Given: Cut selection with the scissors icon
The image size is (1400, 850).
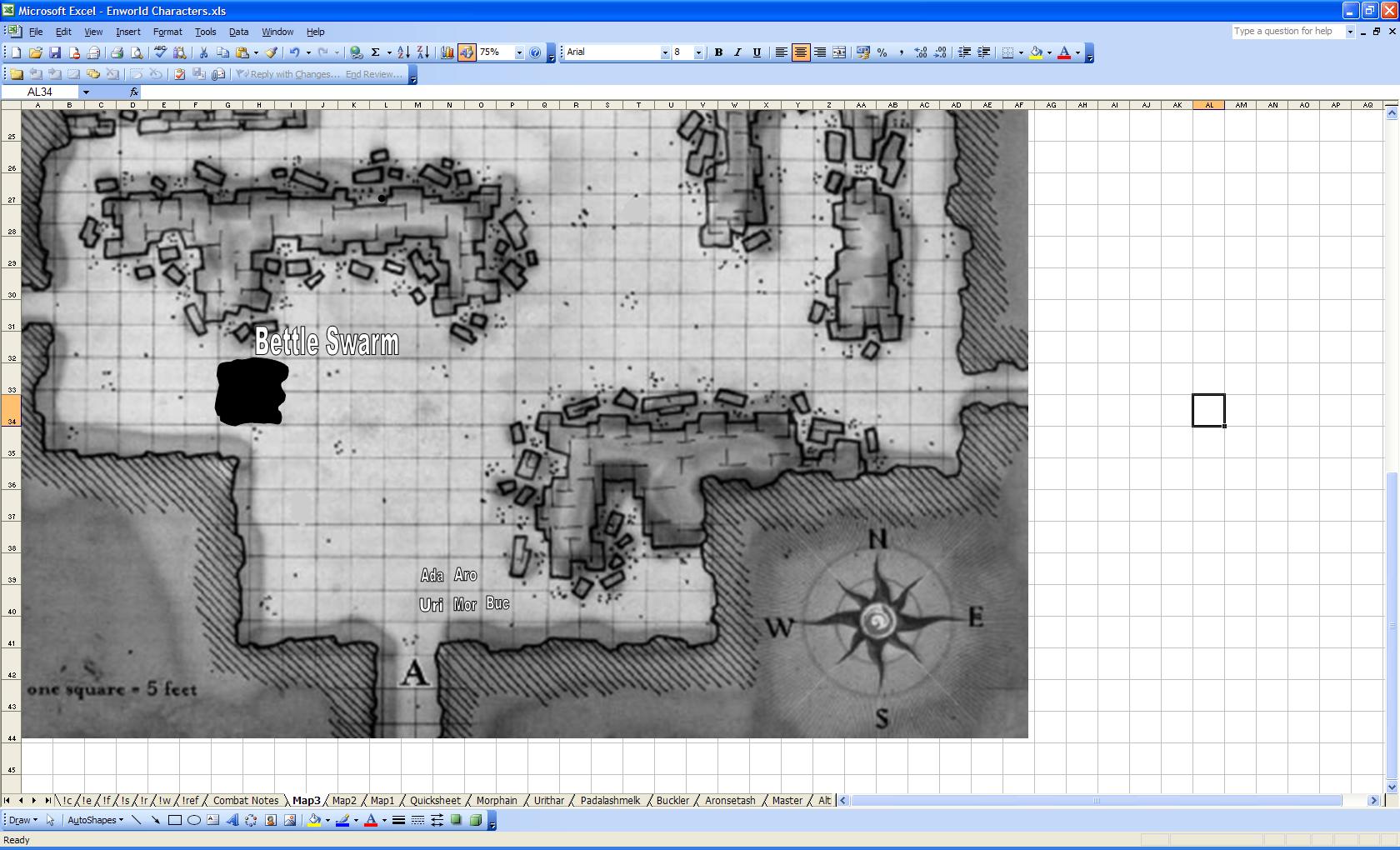Looking at the screenshot, I should [x=203, y=52].
